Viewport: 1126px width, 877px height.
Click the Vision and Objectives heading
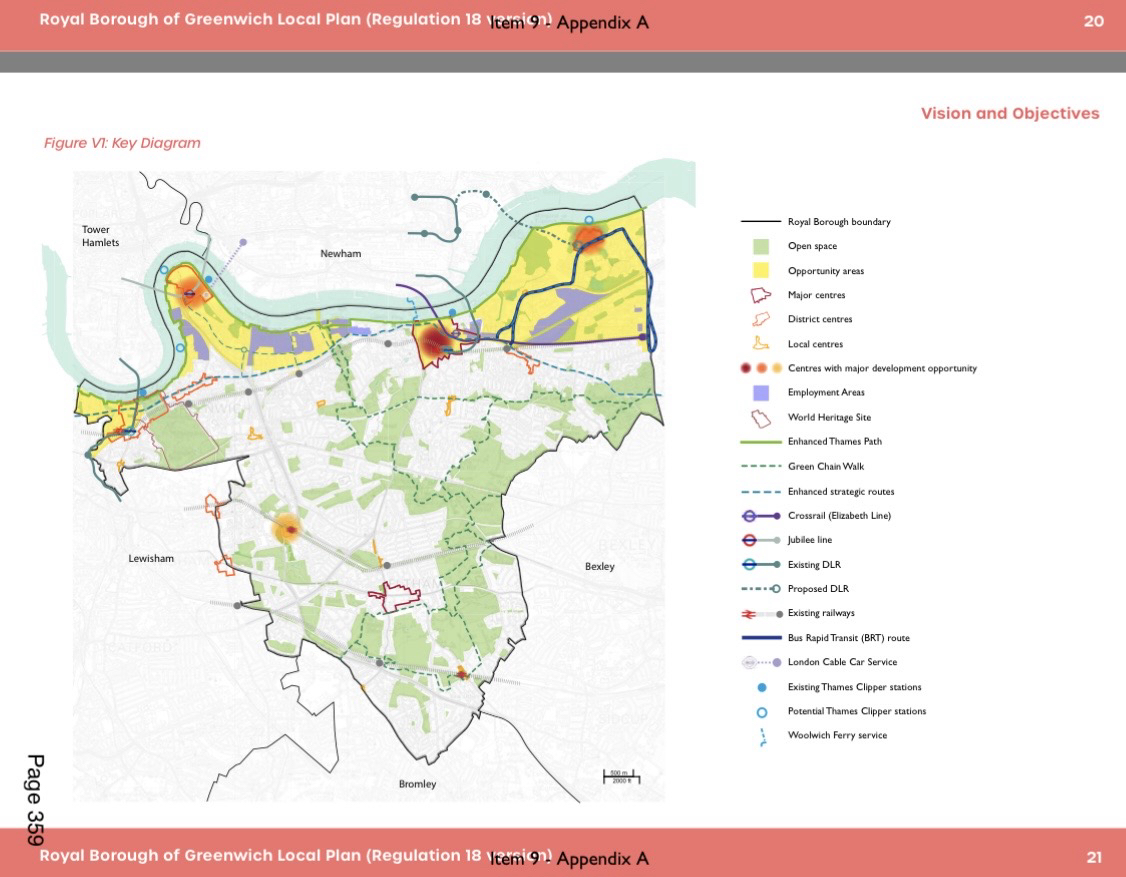pyautogui.click(x=1009, y=114)
